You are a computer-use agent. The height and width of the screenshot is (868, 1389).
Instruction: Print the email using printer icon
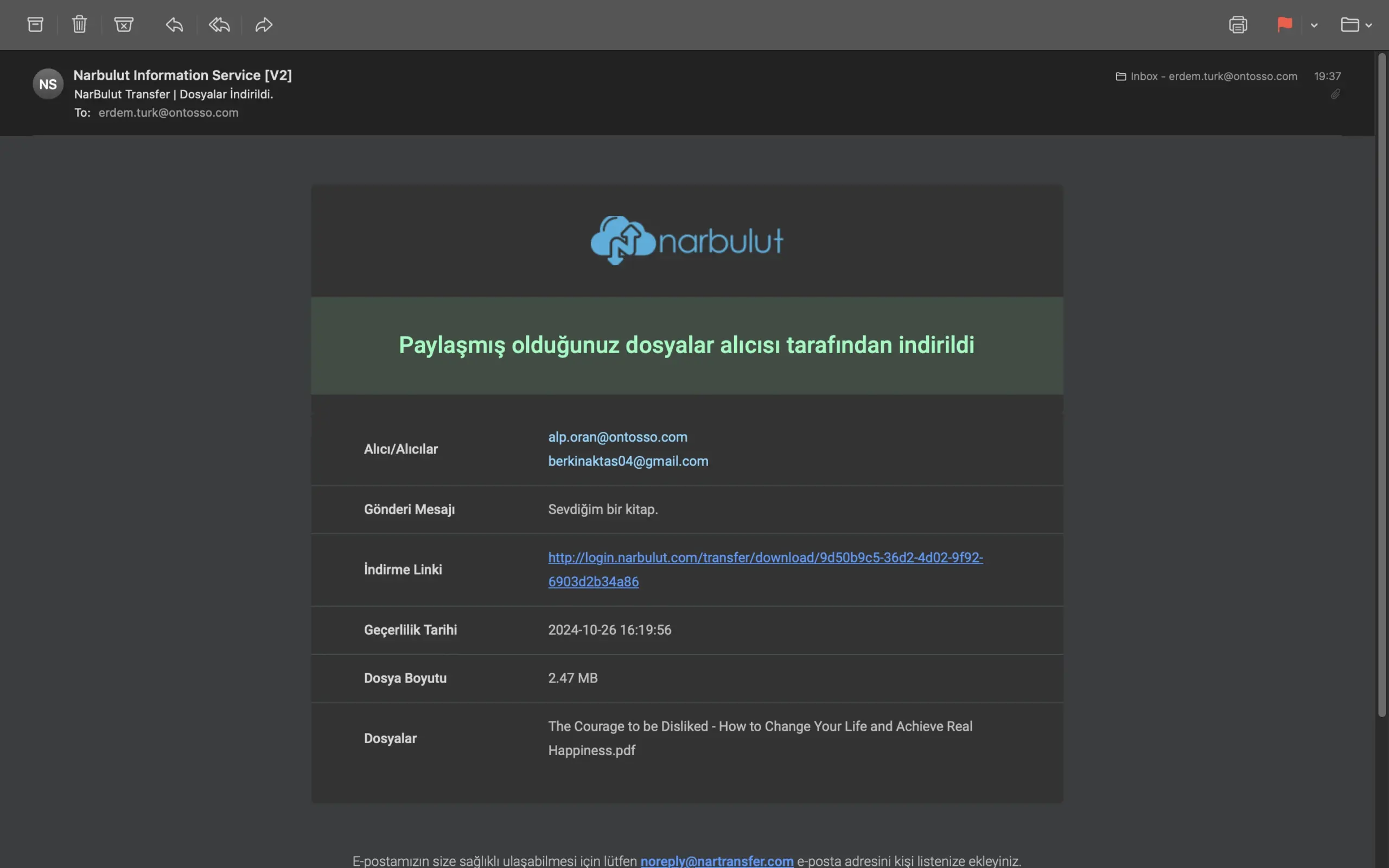coord(1238,25)
